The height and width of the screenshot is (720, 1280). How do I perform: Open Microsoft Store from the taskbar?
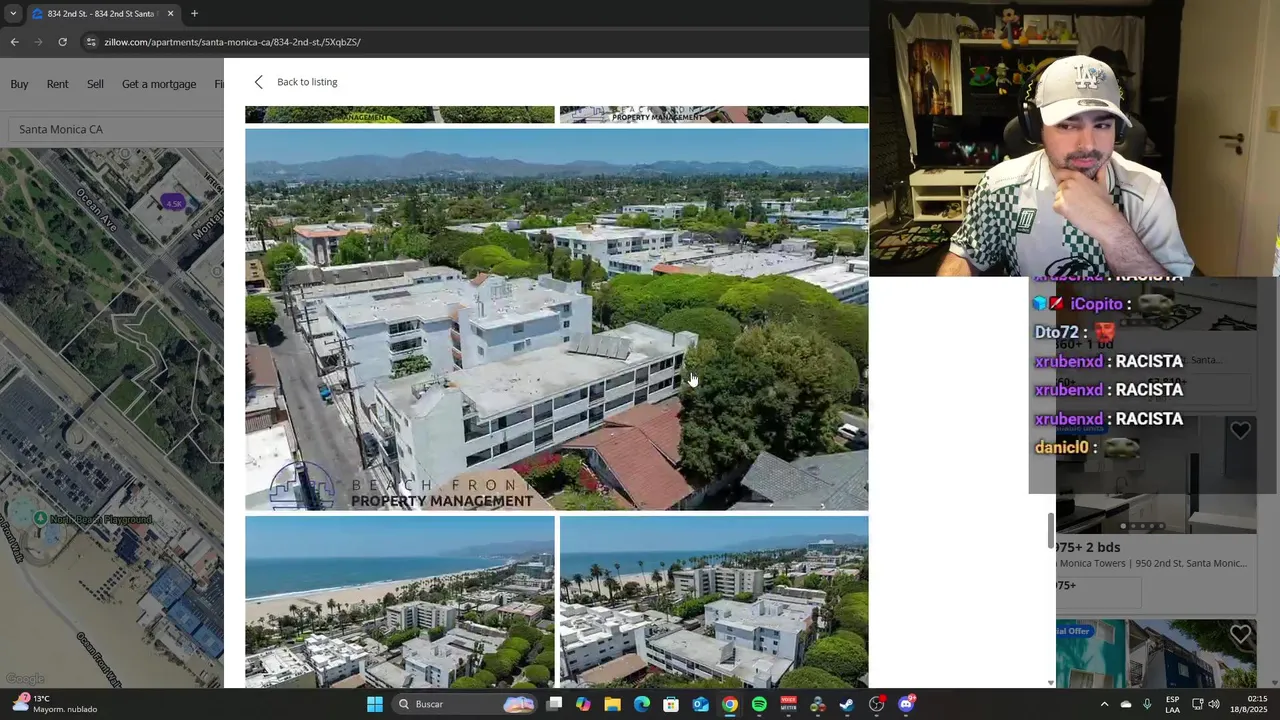tap(671, 704)
